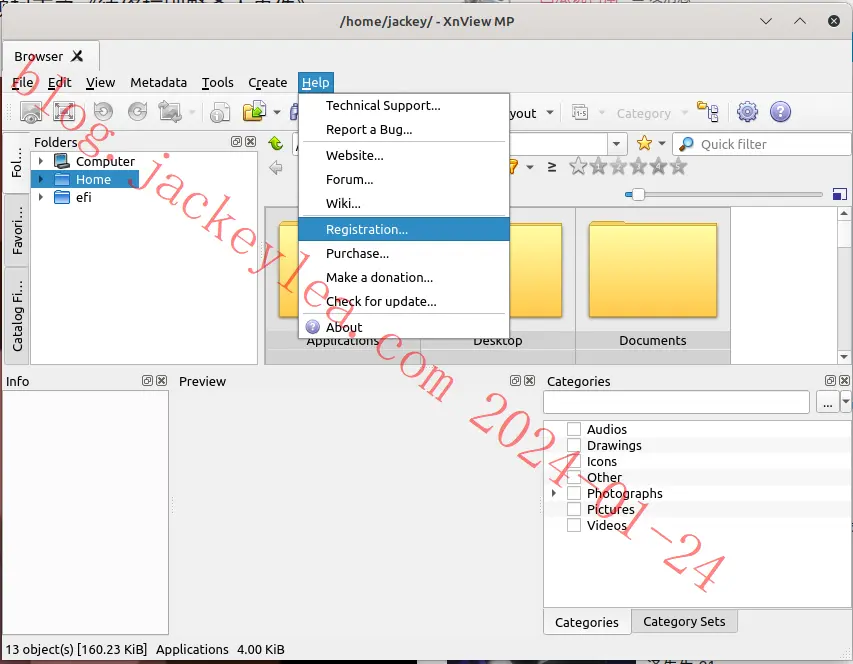Click the export folder toolbar icon
853x664 pixels.
254,111
